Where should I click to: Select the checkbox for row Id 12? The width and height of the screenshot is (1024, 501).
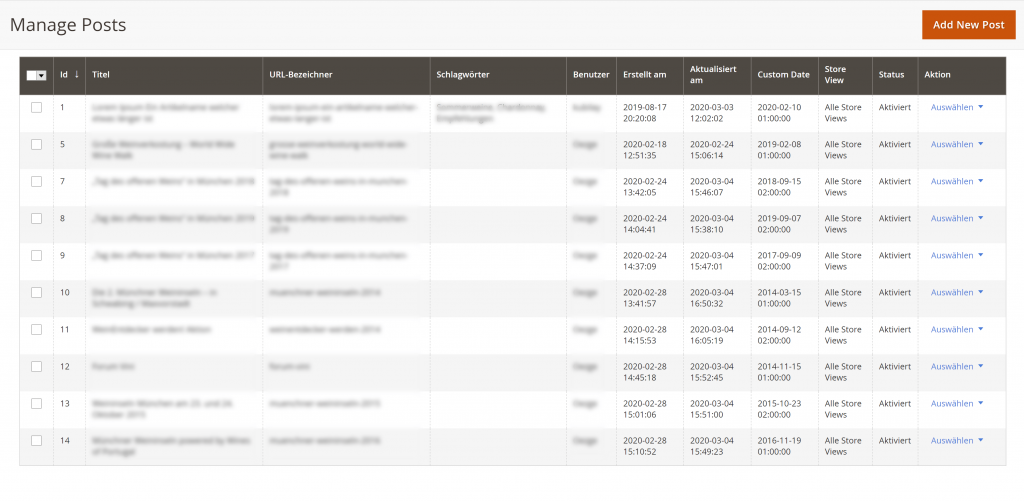(x=37, y=366)
